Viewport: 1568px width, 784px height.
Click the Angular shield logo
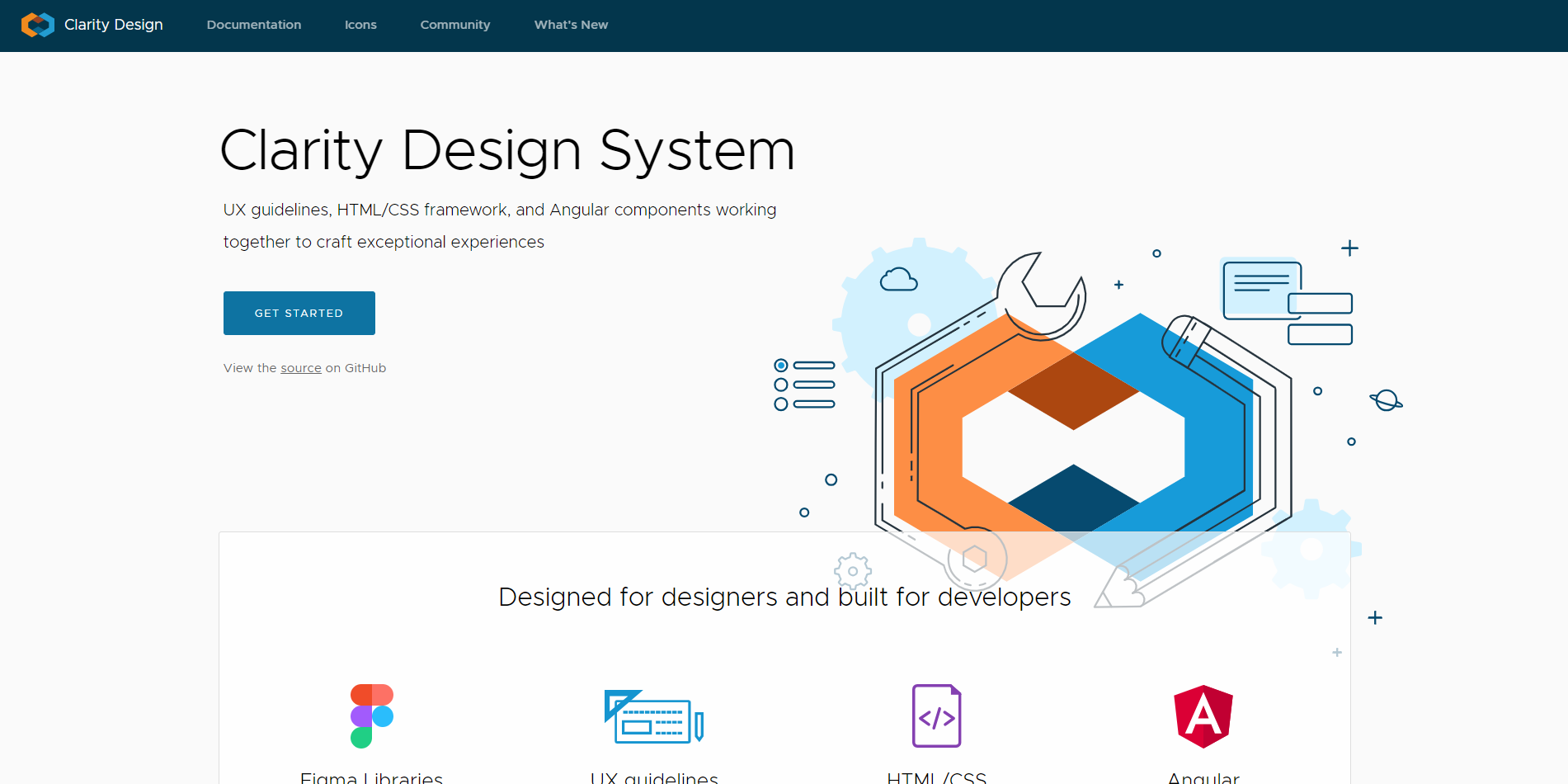pyautogui.click(x=1203, y=716)
